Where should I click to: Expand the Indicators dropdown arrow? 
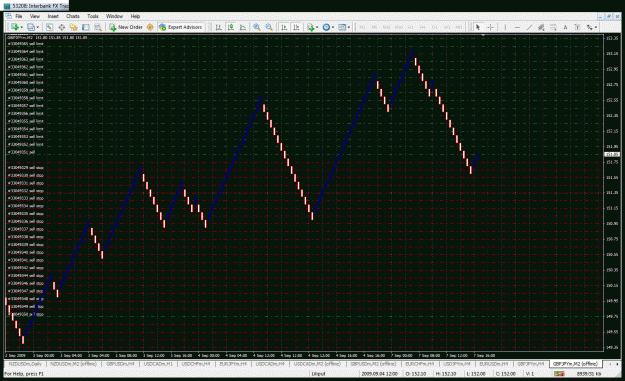317,27
